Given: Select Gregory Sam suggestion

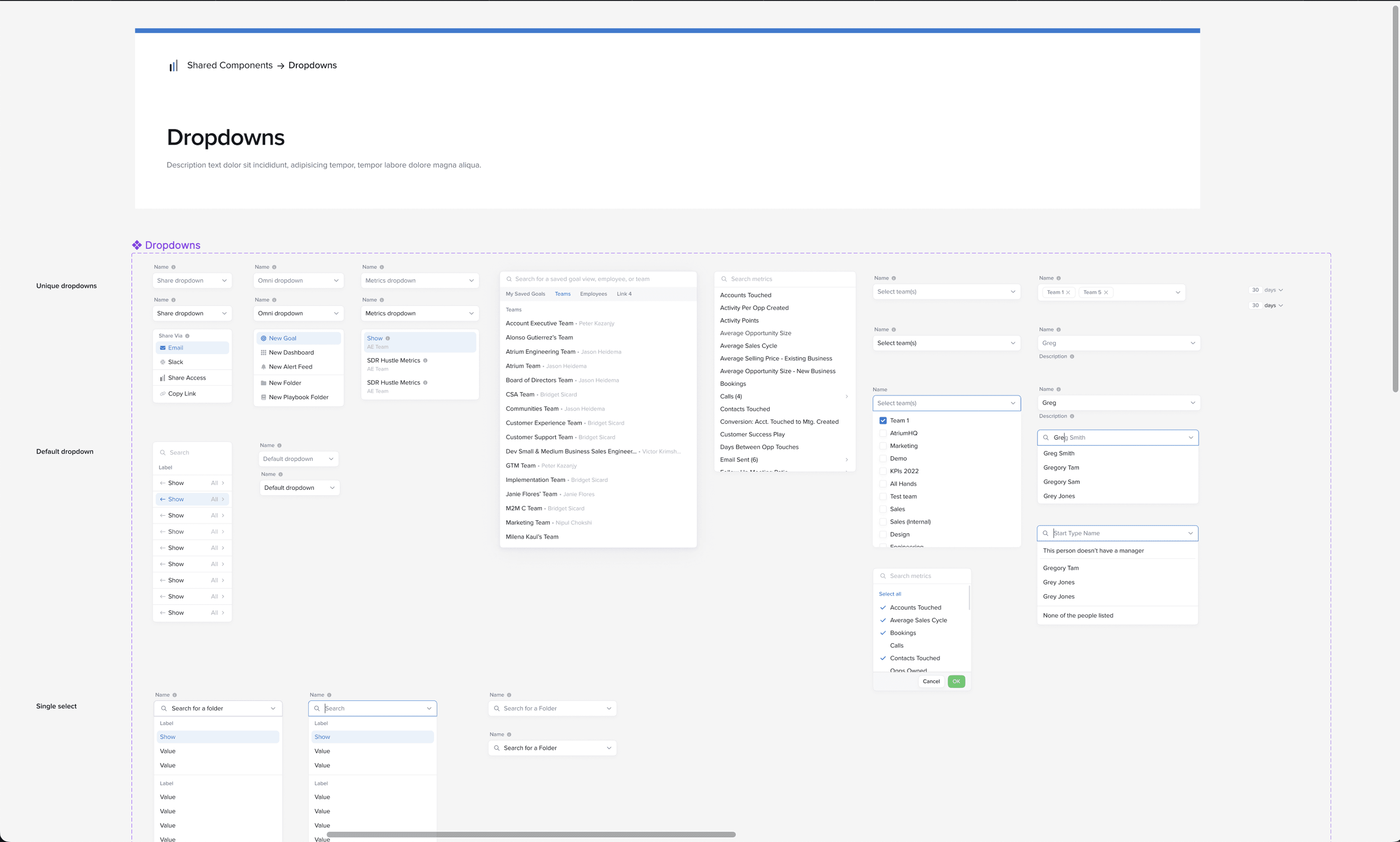Looking at the screenshot, I should click(1117, 482).
